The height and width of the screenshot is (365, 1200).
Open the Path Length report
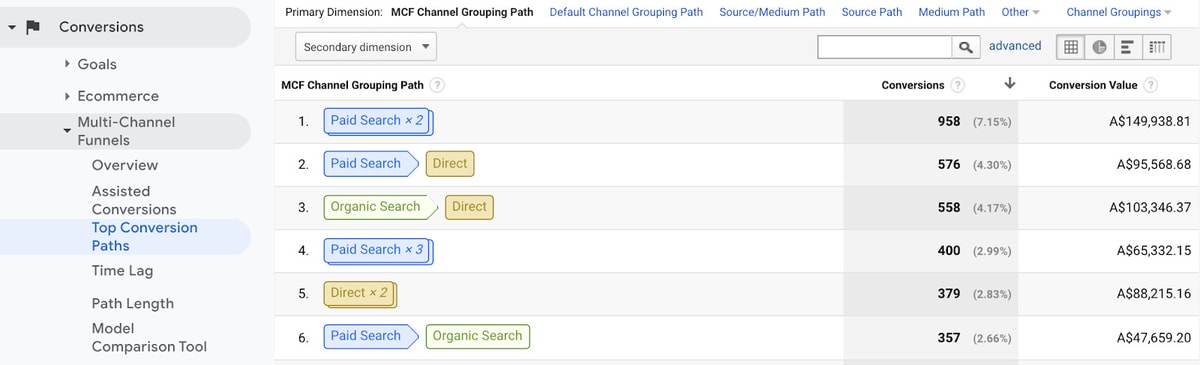tap(133, 303)
